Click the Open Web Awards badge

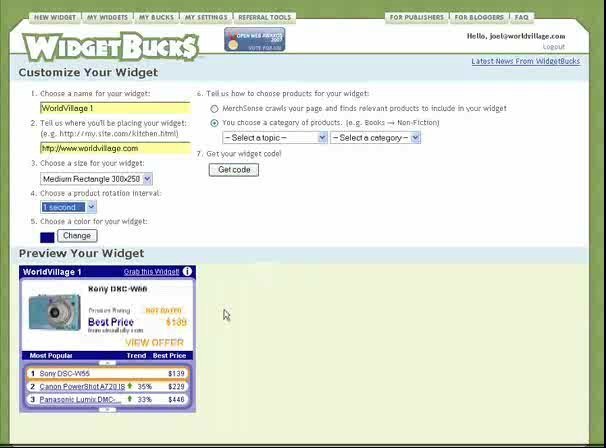click(x=255, y=39)
